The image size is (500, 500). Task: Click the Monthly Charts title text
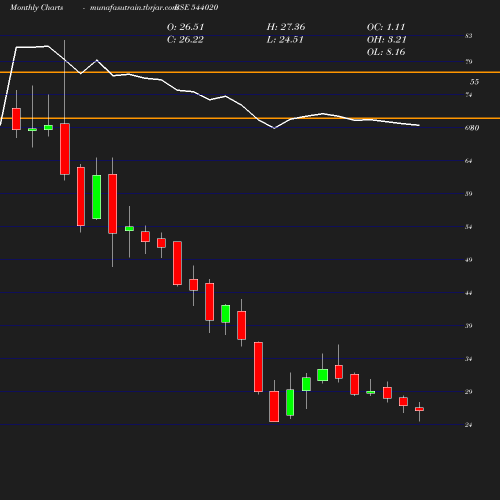[37, 7]
